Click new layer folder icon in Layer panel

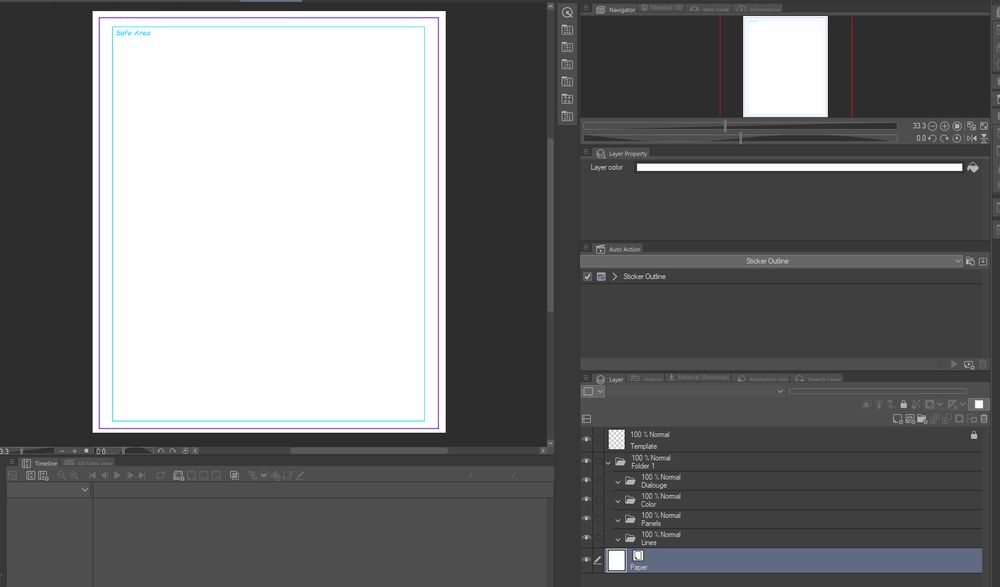click(x=922, y=419)
